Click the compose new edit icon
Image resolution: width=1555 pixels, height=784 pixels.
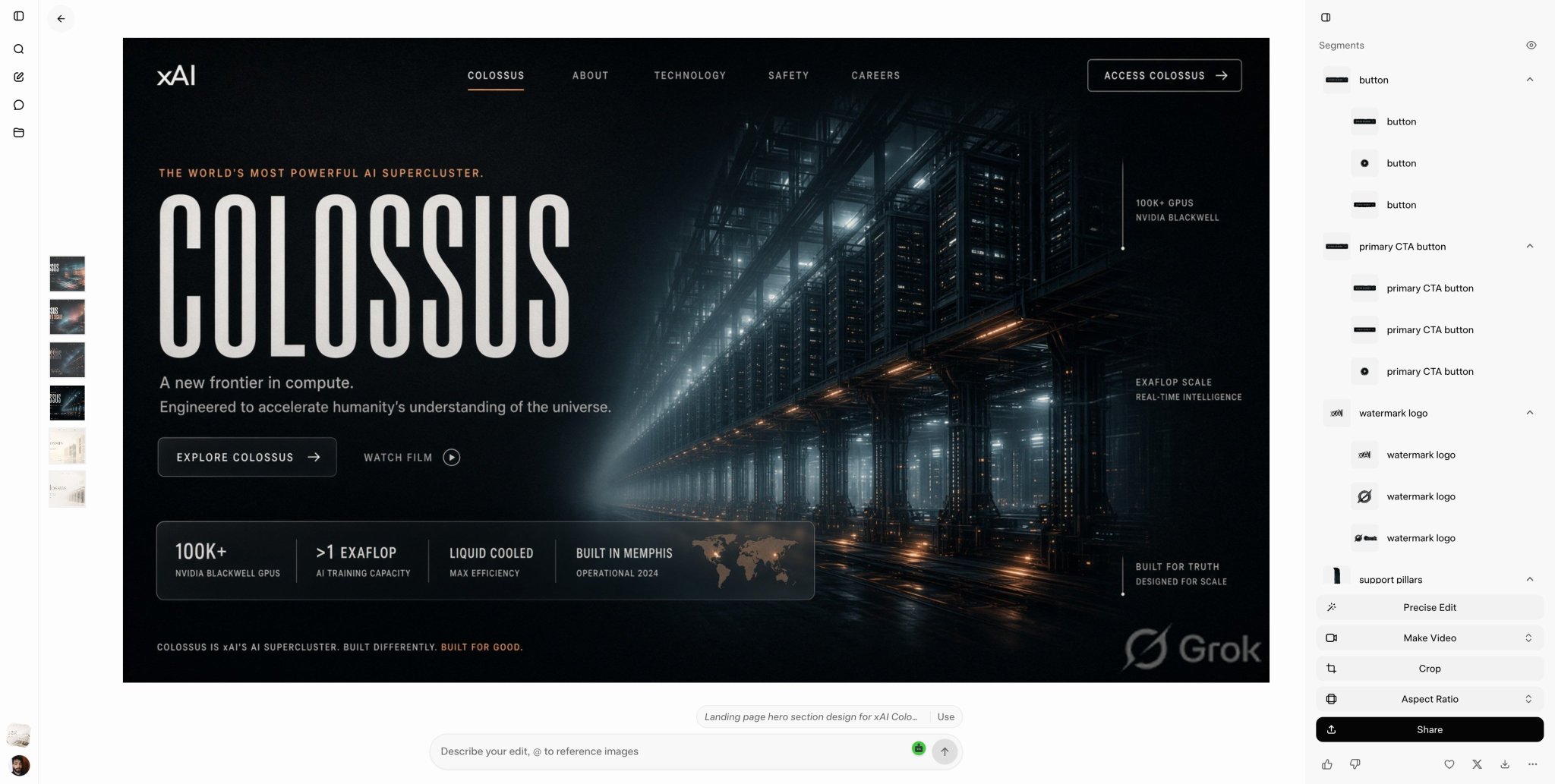click(19, 77)
